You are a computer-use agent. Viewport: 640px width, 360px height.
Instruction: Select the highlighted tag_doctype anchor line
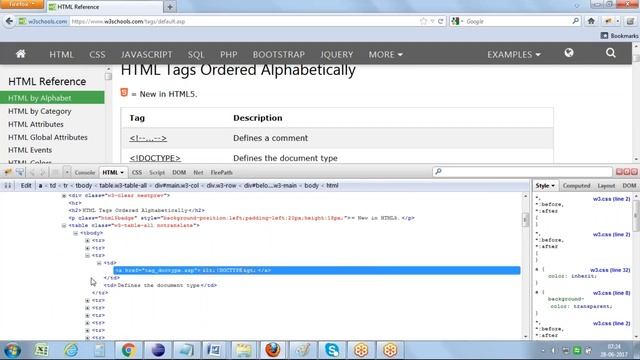[317, 270]
